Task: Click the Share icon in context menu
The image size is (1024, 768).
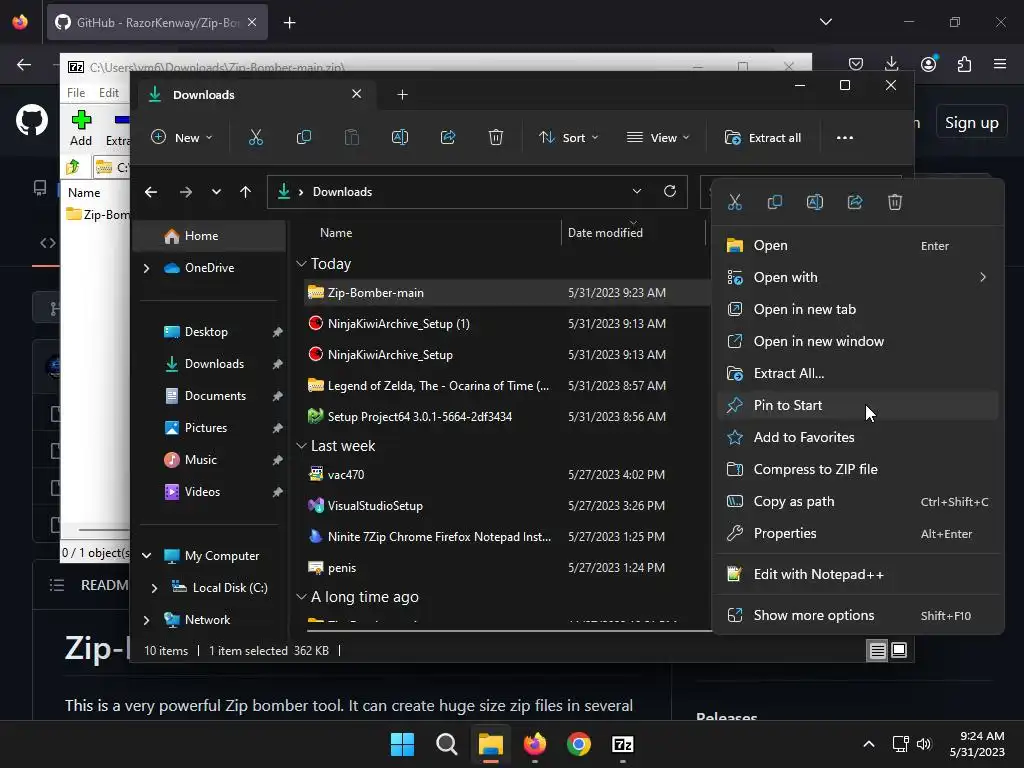Action: click(855, 202)
